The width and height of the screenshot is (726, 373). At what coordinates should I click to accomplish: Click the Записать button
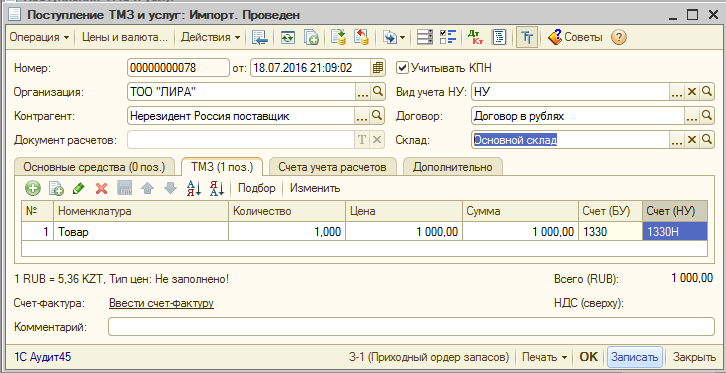point(634,357)
